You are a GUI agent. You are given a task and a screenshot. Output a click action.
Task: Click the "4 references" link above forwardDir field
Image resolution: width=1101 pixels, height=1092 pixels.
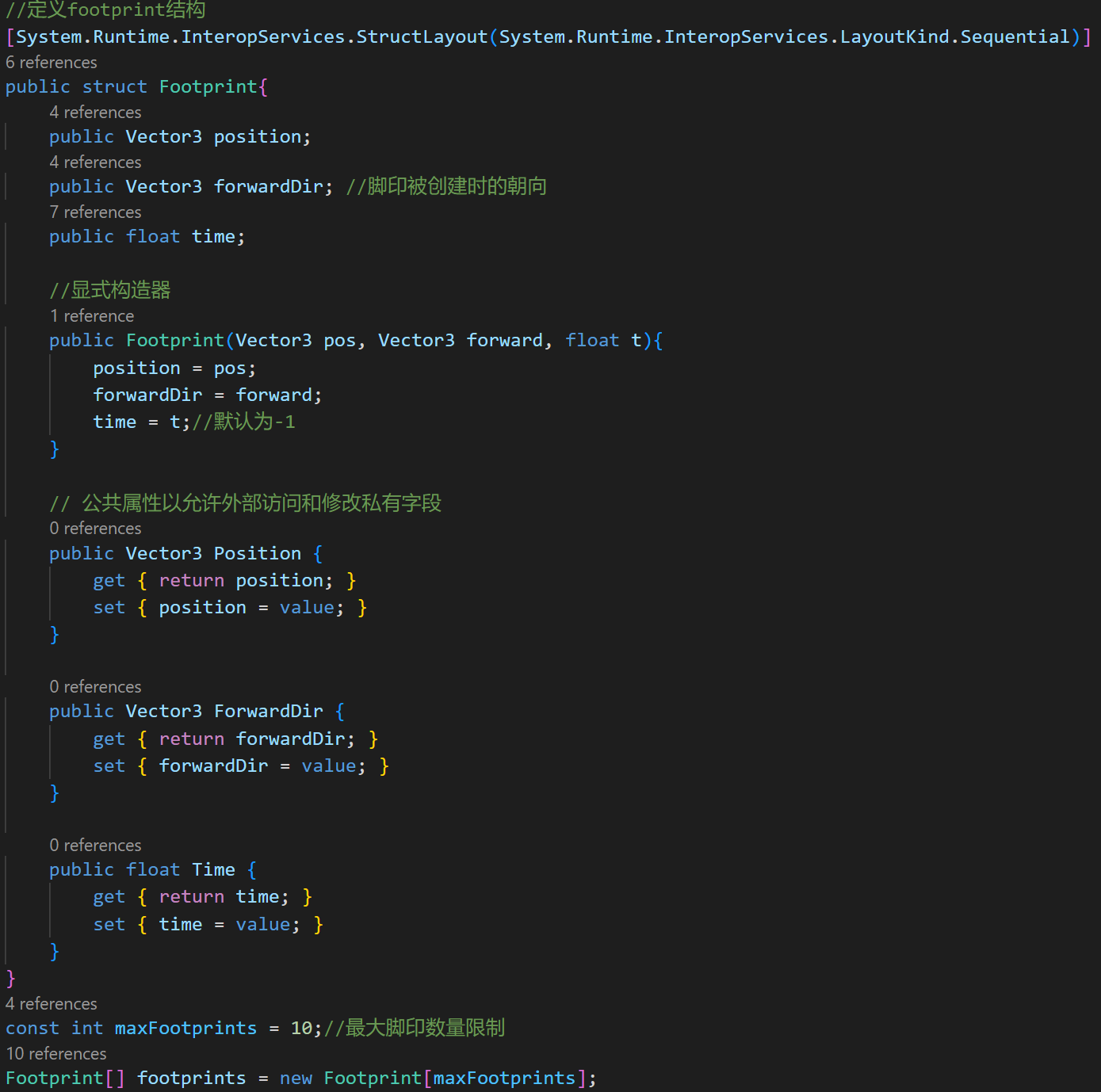(x=95, y=162)
